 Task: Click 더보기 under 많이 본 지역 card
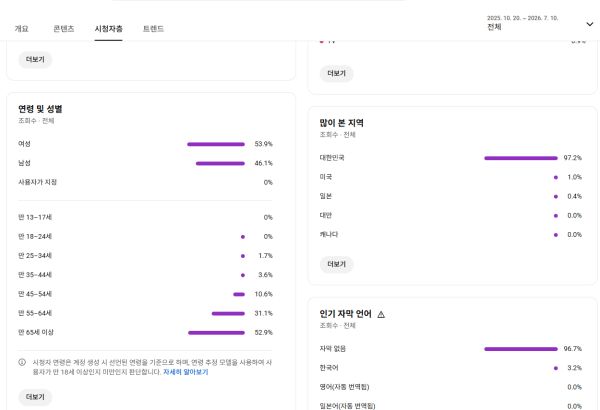pos(337,264)
